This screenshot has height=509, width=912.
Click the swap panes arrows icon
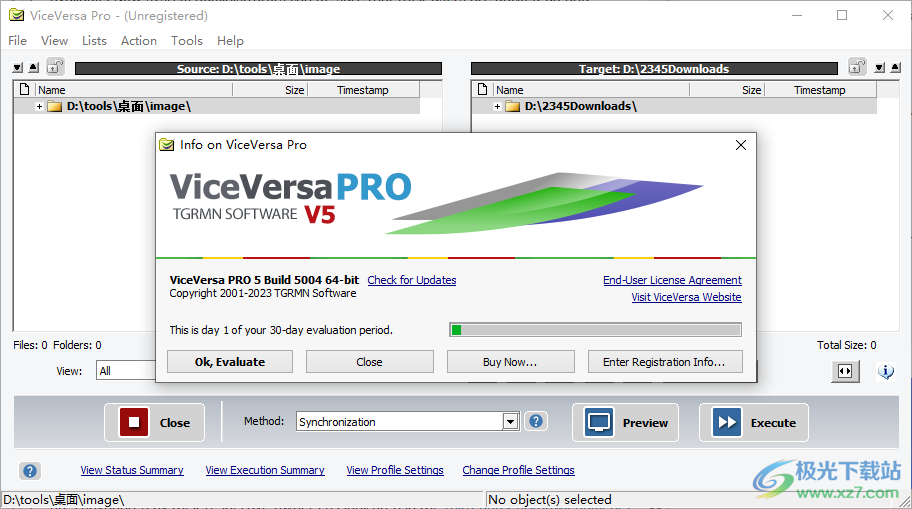(x=845, y=371)
